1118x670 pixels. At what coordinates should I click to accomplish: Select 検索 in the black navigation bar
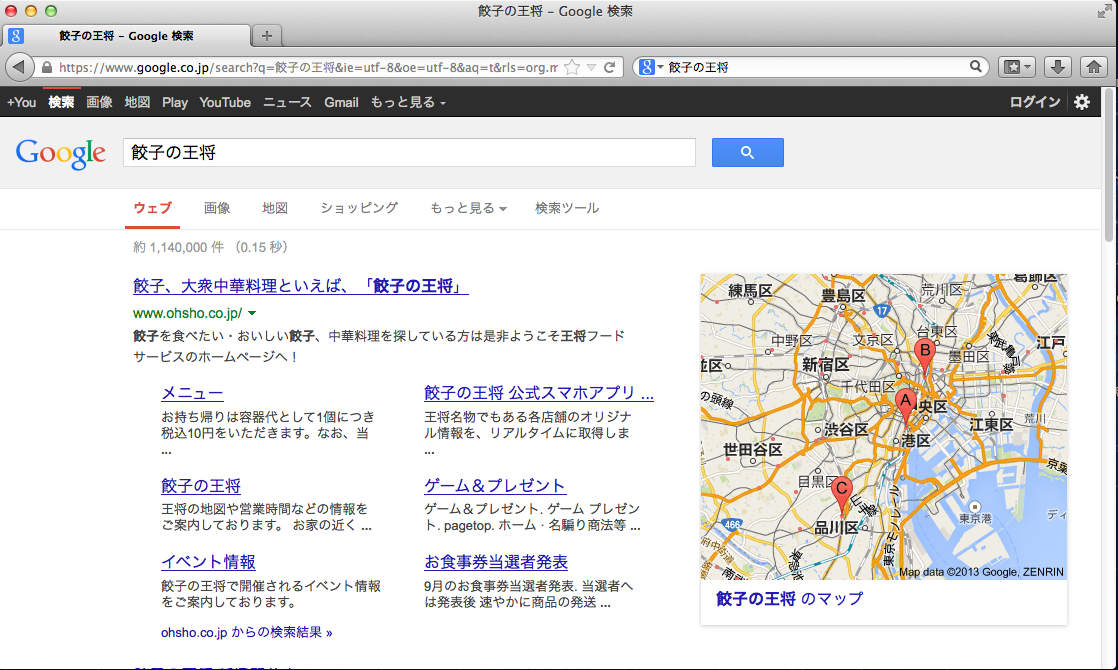[61, 102]
